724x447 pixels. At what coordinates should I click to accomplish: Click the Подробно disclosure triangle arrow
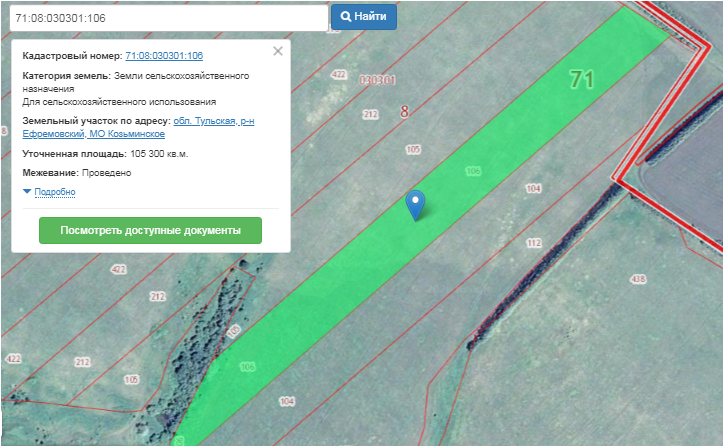[x=27, y=192]
